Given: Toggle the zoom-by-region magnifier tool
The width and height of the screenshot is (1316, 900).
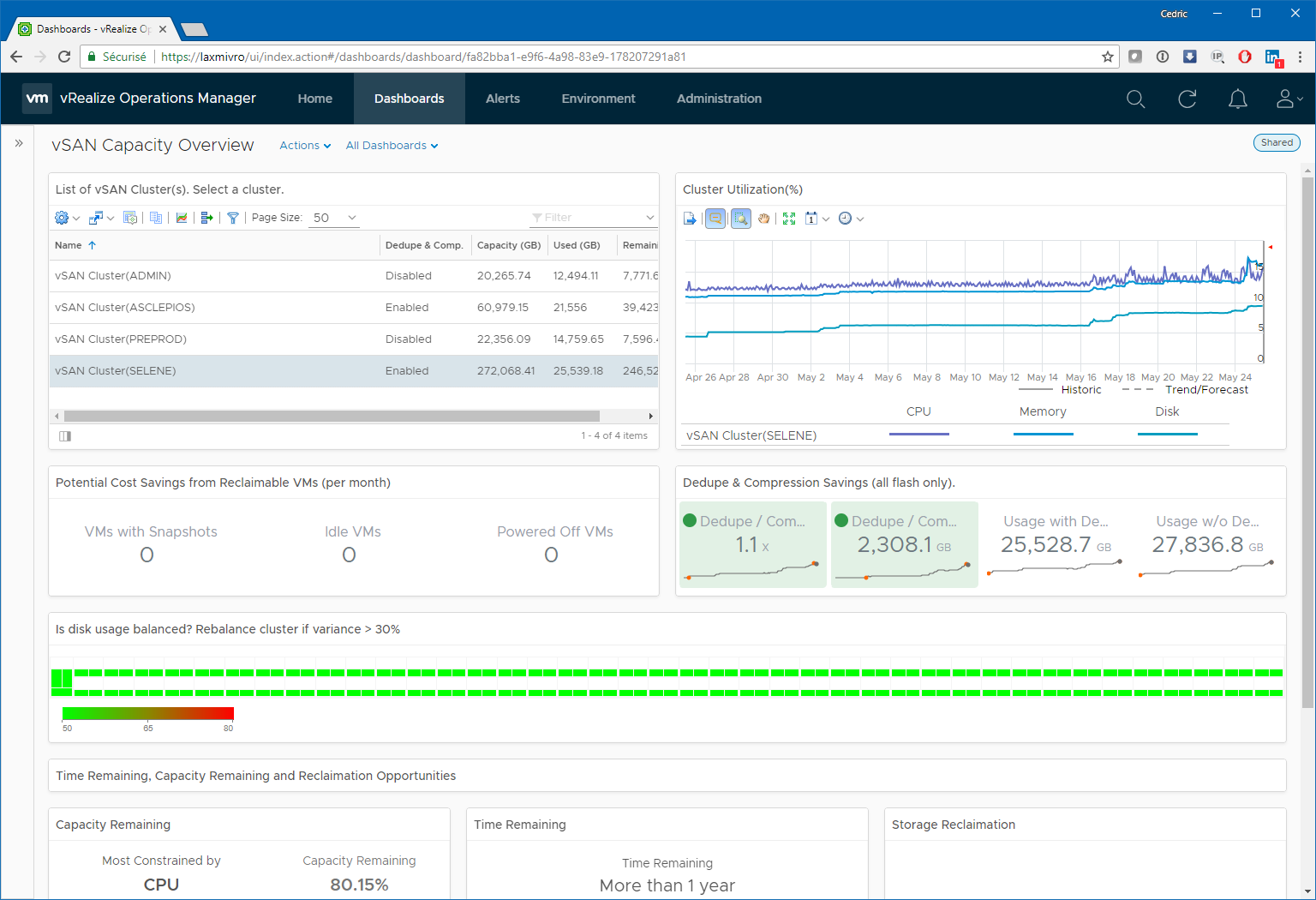Looking at the screenshot, I should (740, 219).
